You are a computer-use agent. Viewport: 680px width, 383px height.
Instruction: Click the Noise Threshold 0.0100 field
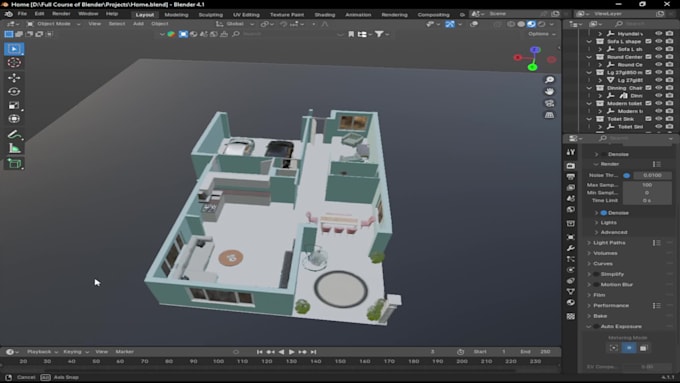652,175
